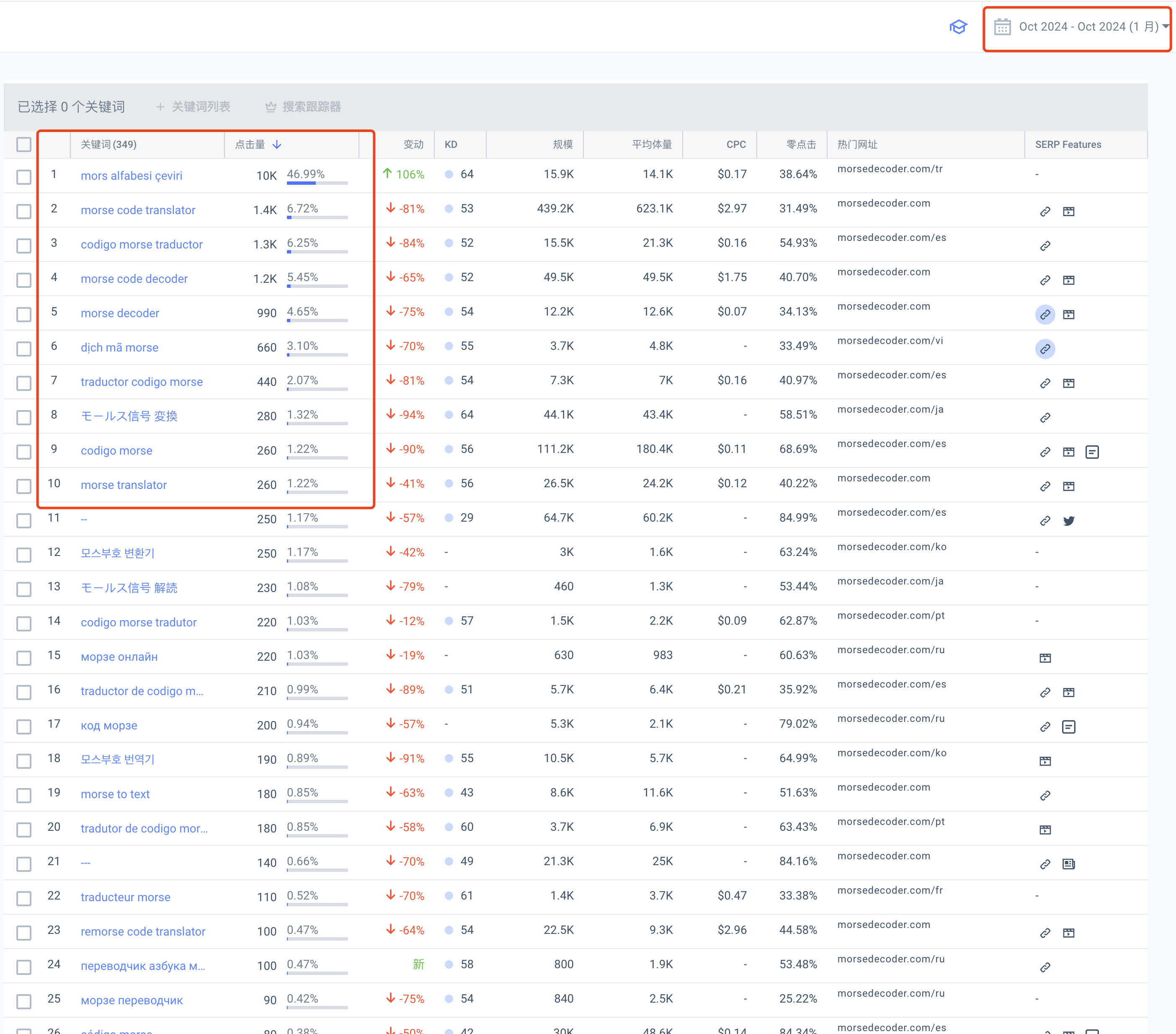Open keyword link морзе переводчик
The width and height of the screenshot is (1176, 1034).
[x=132, y=1000]
